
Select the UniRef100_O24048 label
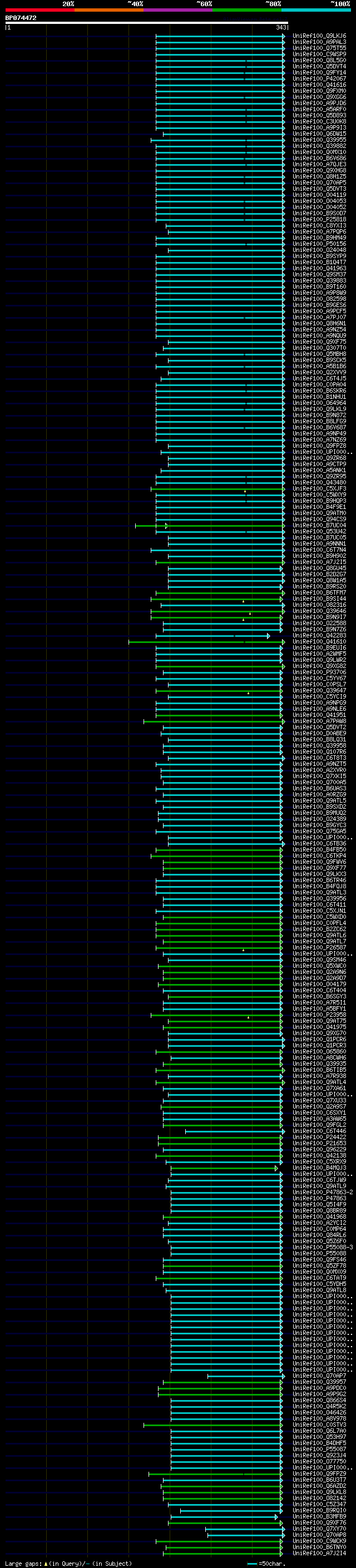(x=319, y=250)
